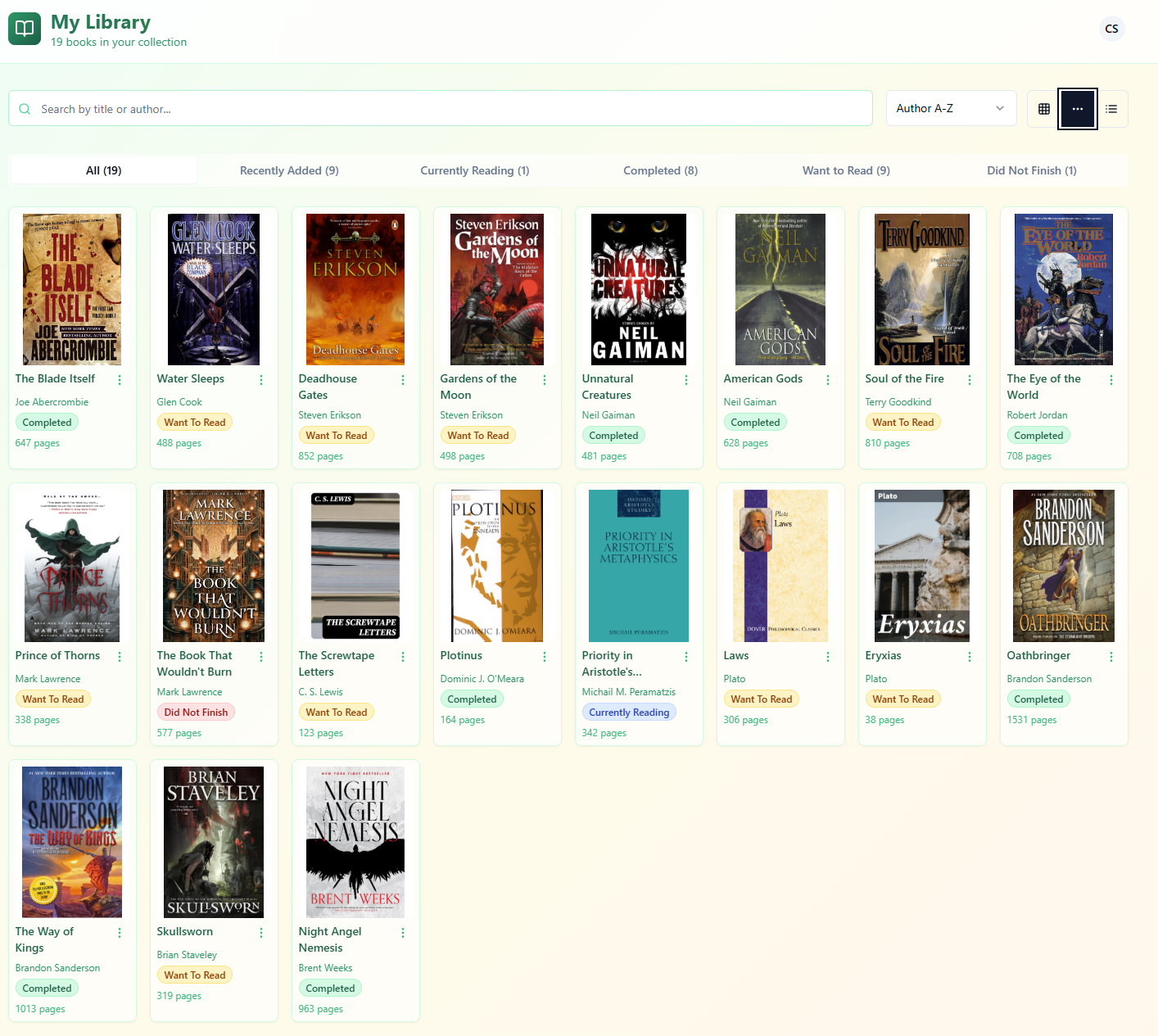Select the Want to Read (9) tab
The width and height of the screenshot is (1158, 1036).
click(846, 170)
